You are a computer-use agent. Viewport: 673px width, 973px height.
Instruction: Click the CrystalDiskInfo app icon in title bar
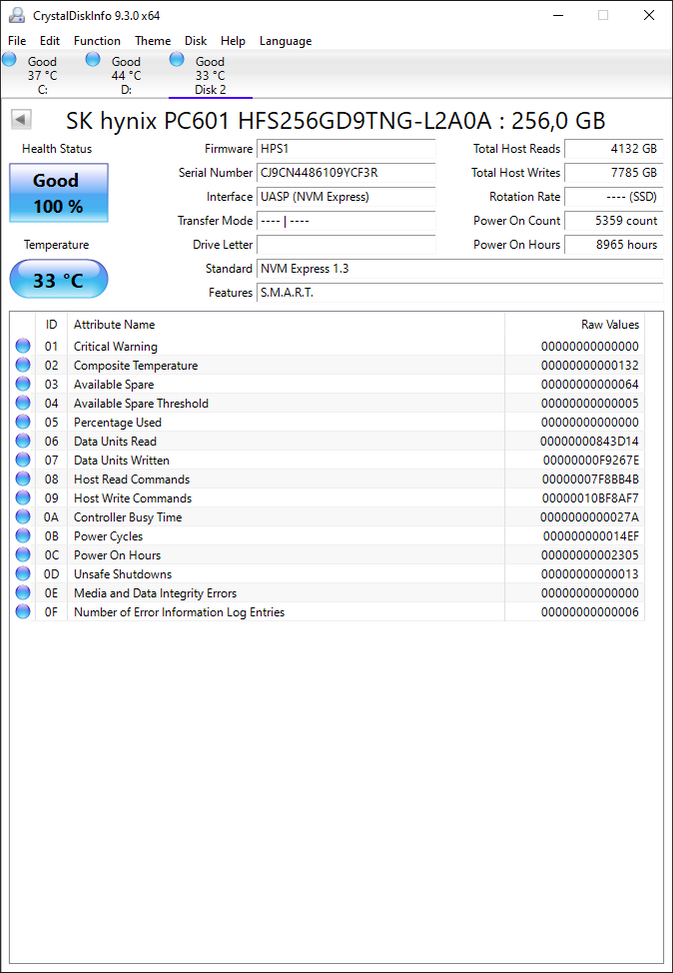point(16,15)
